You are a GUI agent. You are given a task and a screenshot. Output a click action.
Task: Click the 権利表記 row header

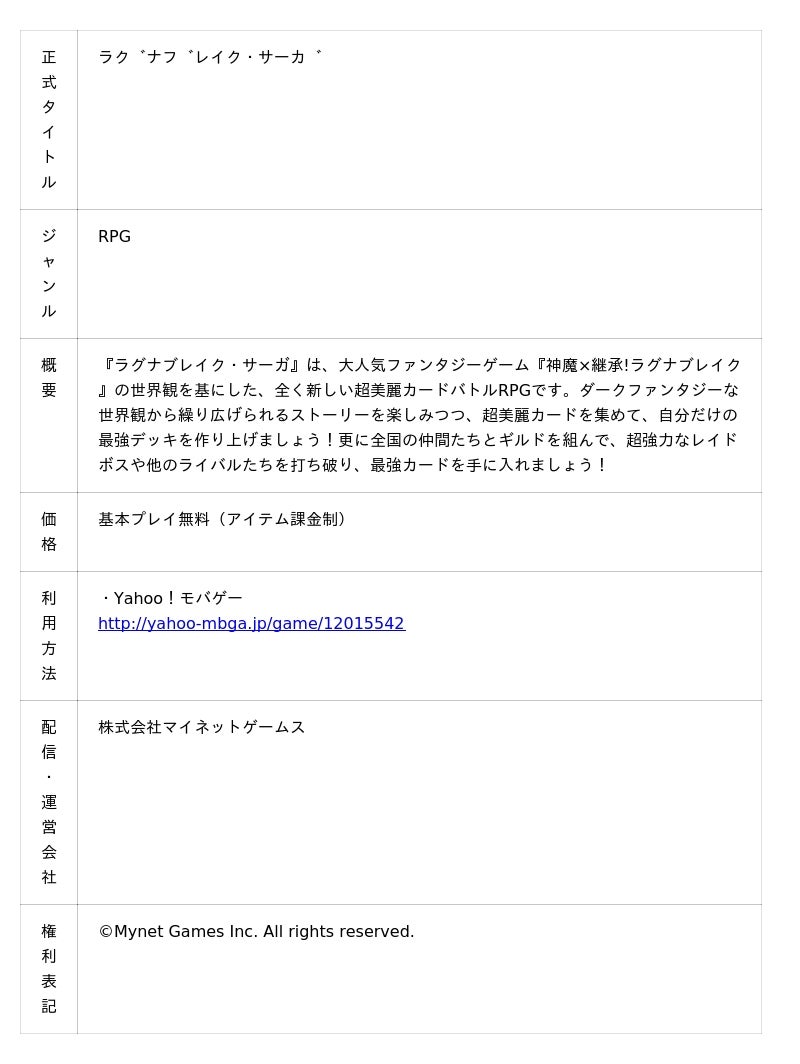pyautogui.click(x=49, y=969)
